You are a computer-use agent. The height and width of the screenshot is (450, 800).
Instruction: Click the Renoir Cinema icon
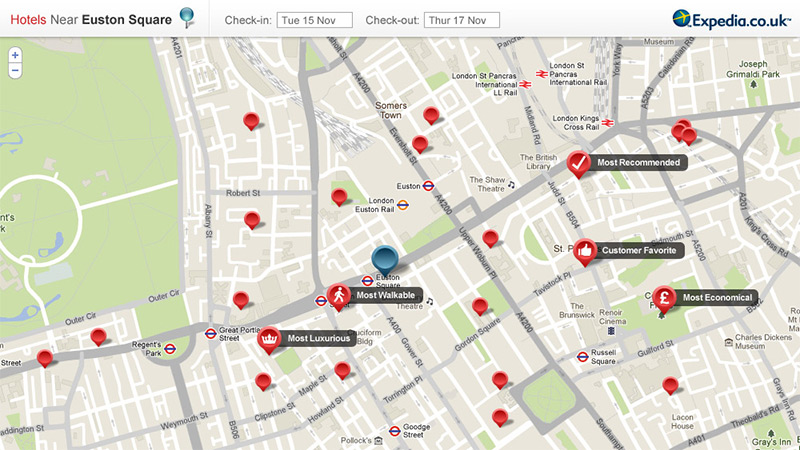point(611,331)
